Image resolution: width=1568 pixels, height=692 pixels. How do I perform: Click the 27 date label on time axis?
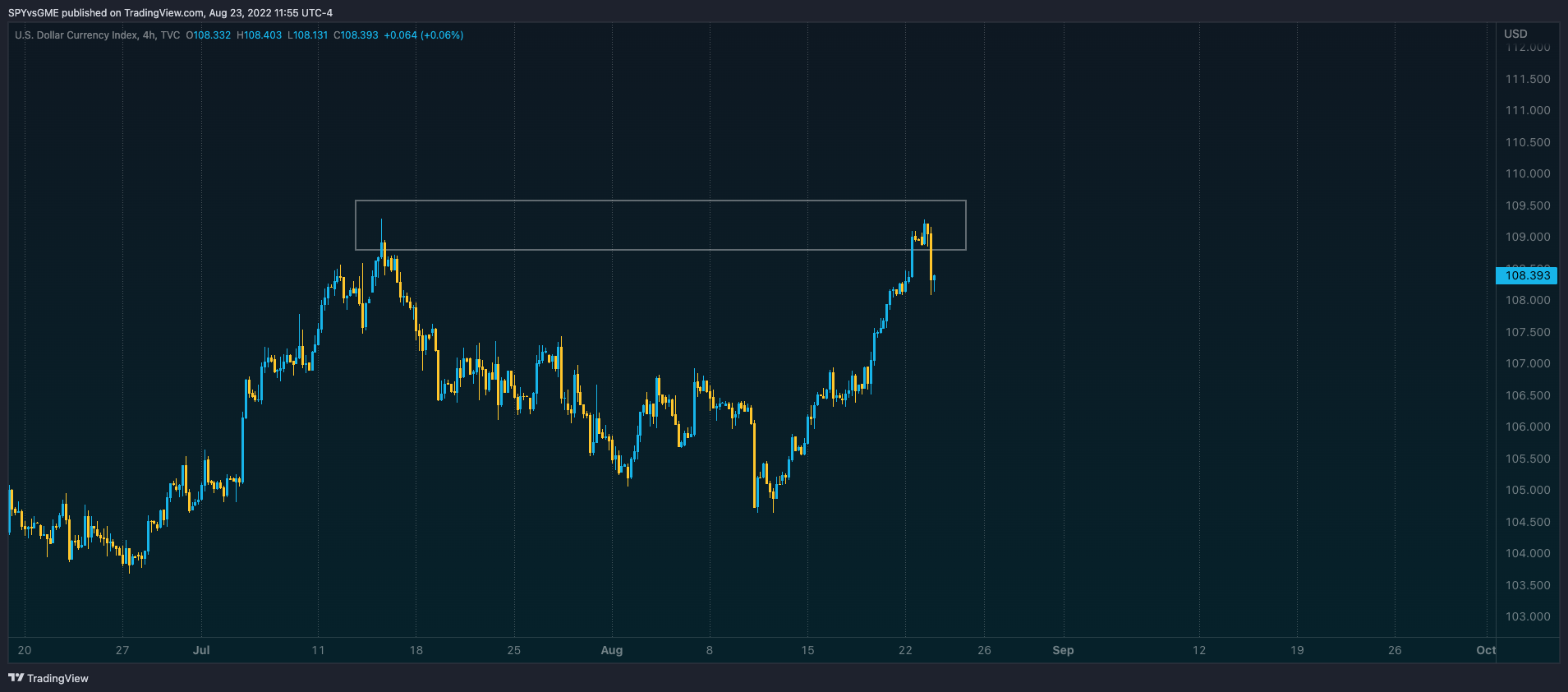[122, 650]
